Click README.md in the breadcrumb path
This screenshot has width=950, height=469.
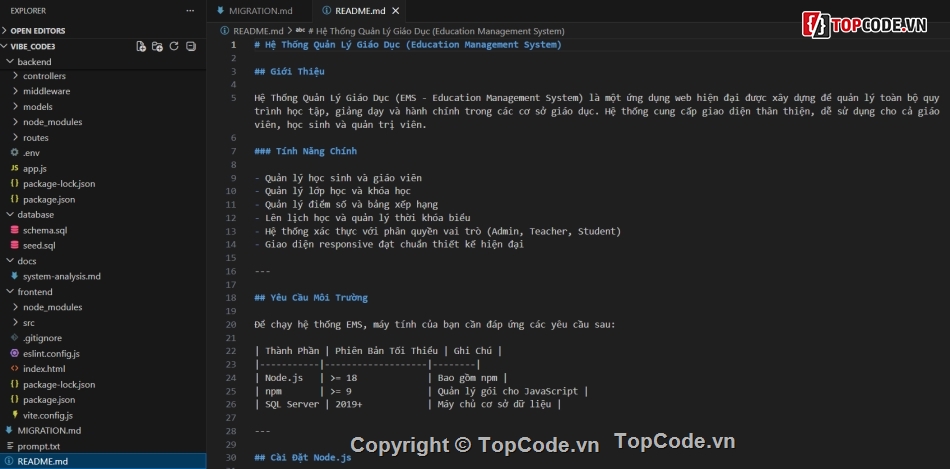pos(258,31)
